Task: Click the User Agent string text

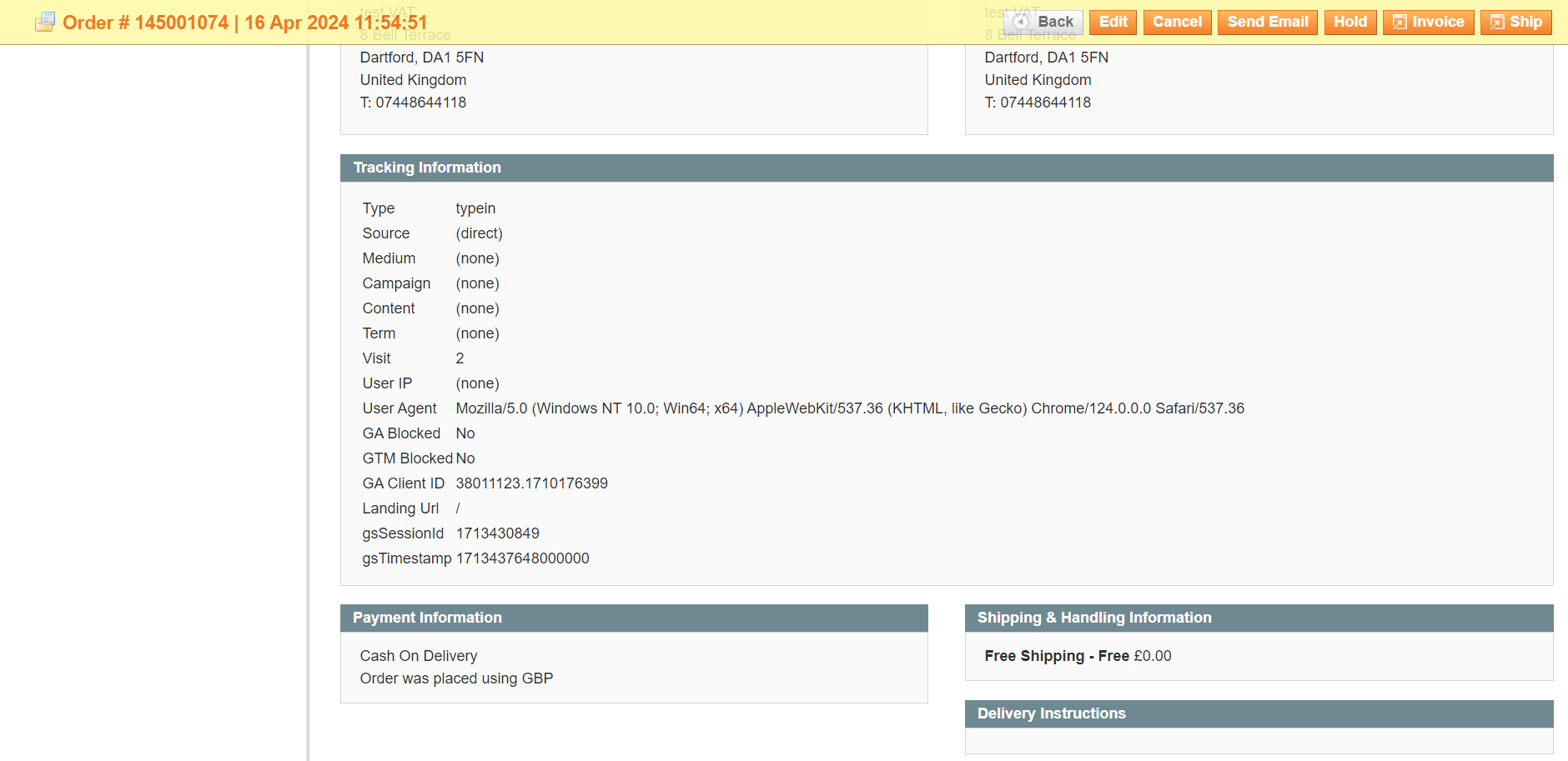Action: pos(850,408)
